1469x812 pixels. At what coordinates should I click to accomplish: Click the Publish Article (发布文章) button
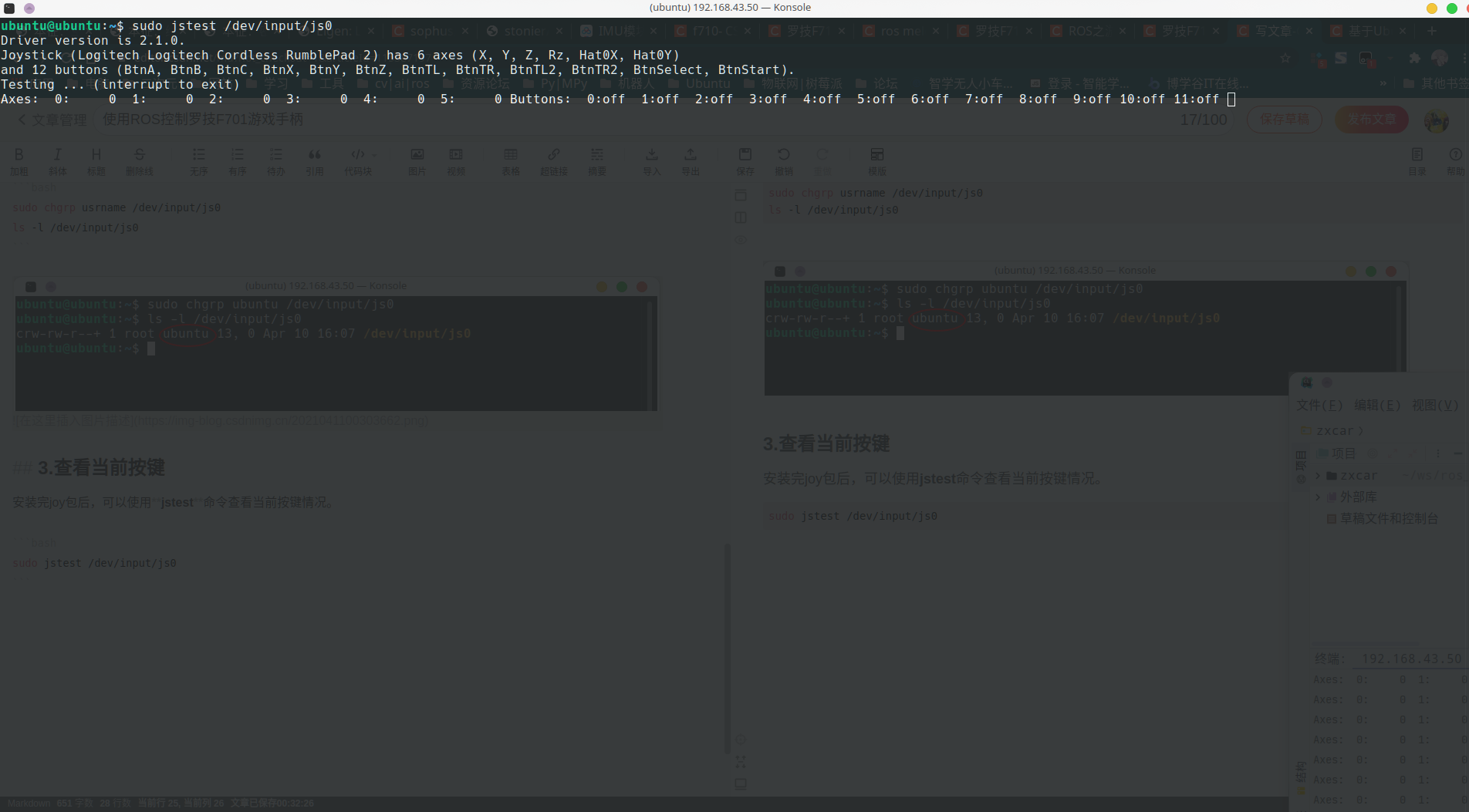point(1372,120)
